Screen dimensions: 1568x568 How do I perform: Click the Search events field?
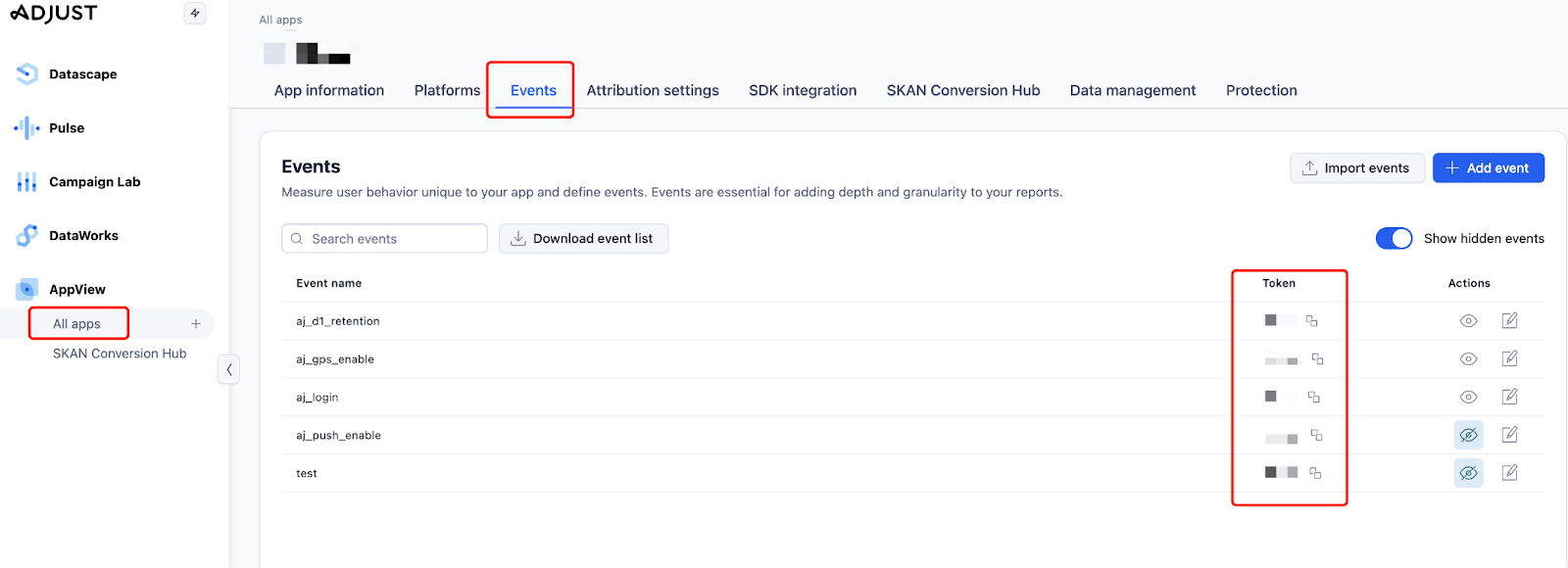coord(384,238)
